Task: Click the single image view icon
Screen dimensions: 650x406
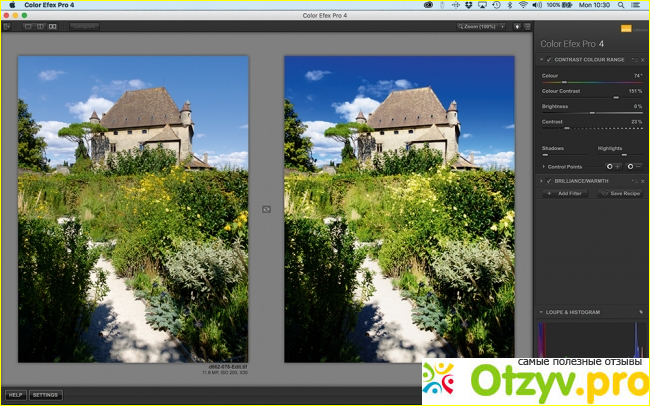Action: (x=26, y=26)
